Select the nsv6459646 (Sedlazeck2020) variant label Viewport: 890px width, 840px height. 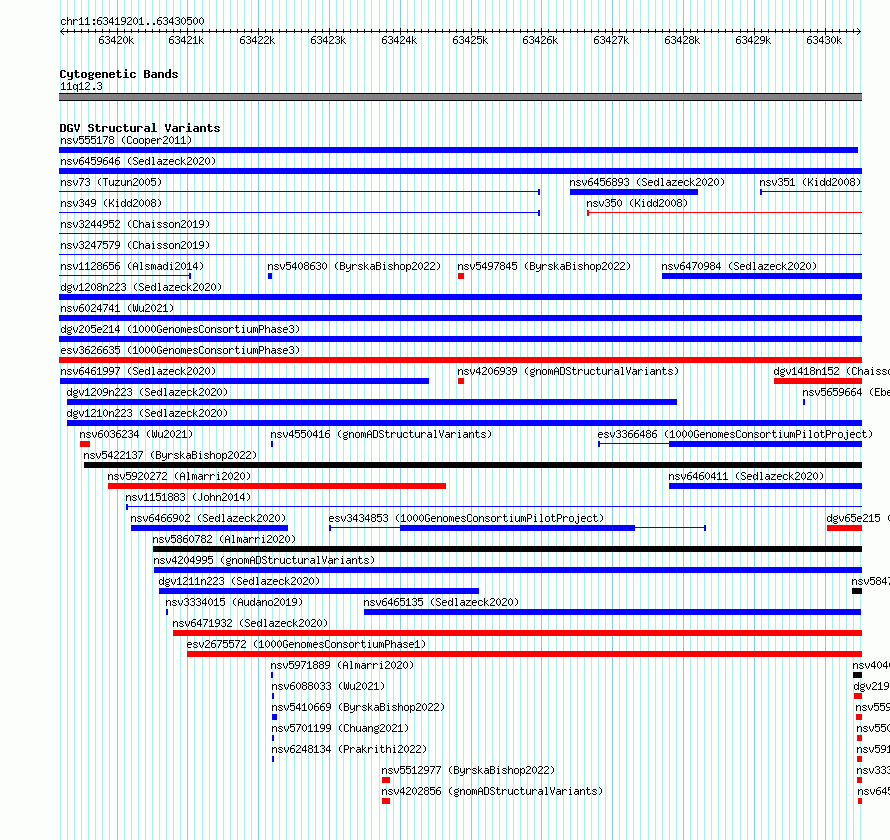pyautogui.click(x=138, y=161)
